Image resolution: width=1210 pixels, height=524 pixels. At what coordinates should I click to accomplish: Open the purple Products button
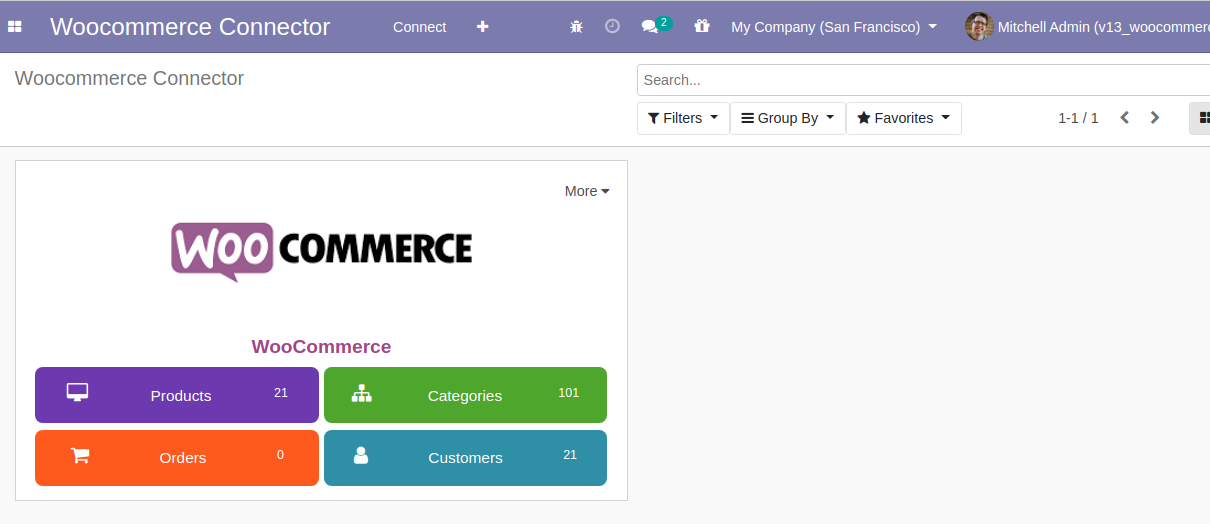click(177, 395)
